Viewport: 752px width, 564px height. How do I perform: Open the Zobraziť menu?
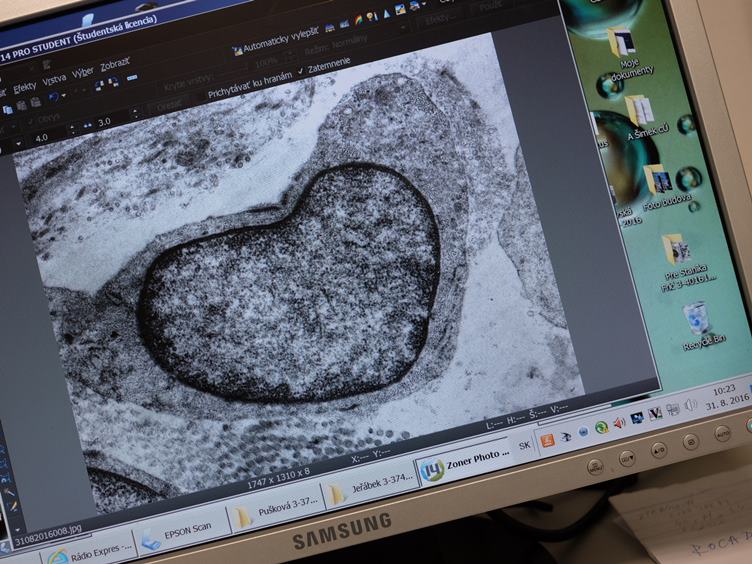115,64
